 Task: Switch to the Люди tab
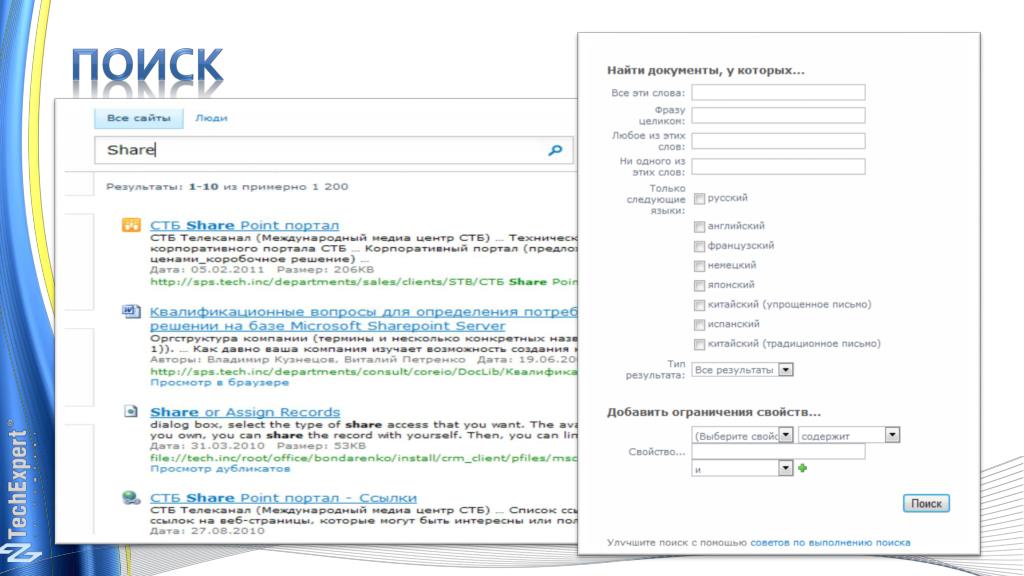[211, 118]
